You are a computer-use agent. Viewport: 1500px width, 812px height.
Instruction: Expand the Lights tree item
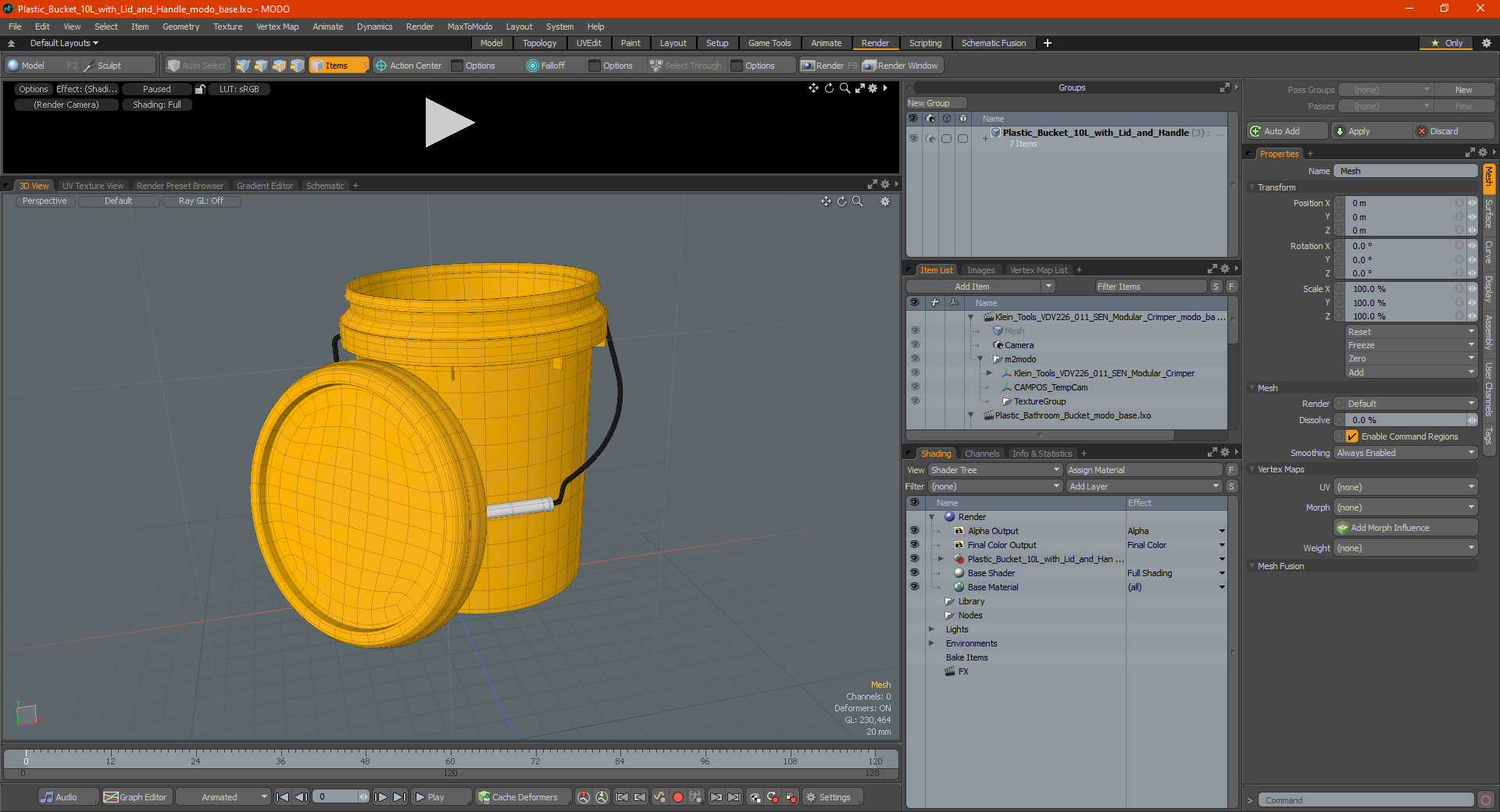(931, 629)
